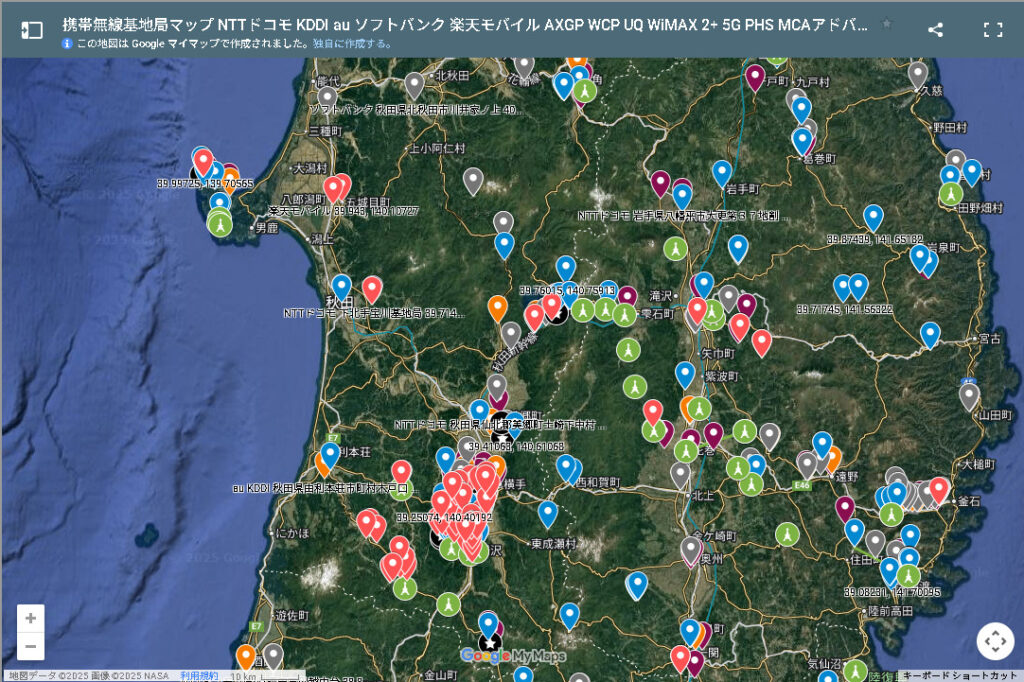Select blue pin labeled 39.87499, 141.65182
This screenshot has height=682, width=1024.
(873, 217)
